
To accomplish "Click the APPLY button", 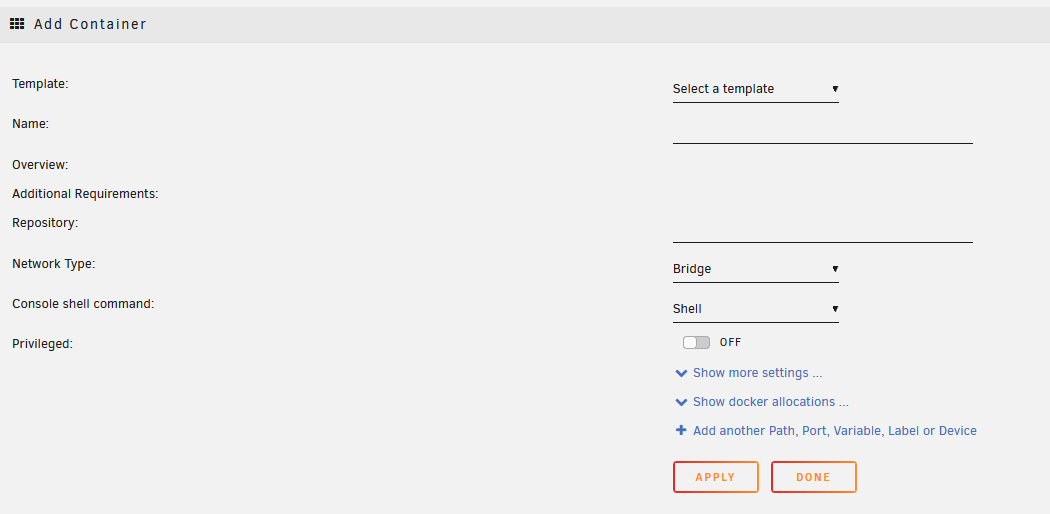I will (716, 477).
